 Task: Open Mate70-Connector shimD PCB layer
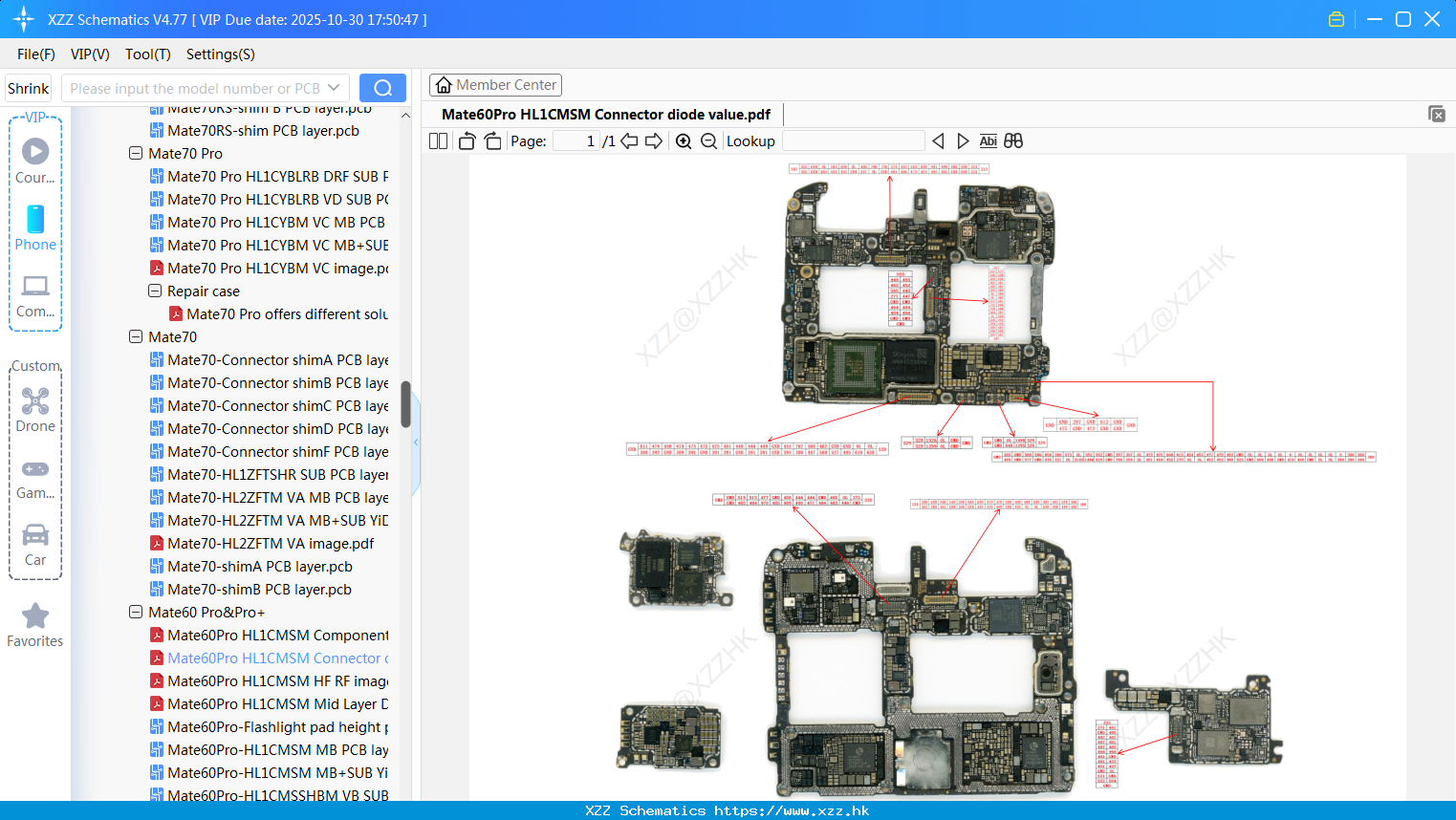pyautogui.click(x=269, y=429)
